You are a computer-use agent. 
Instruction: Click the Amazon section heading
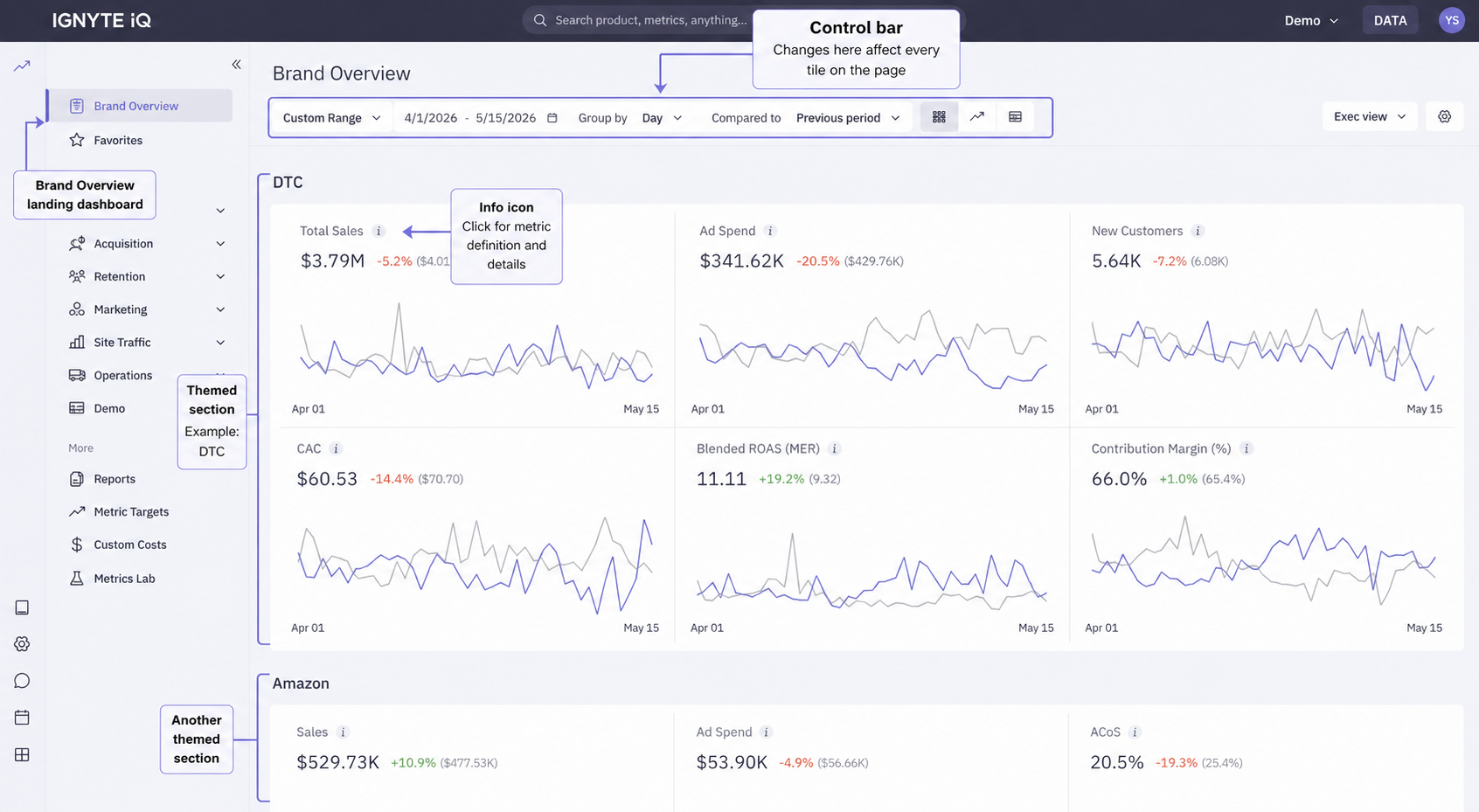301,684
